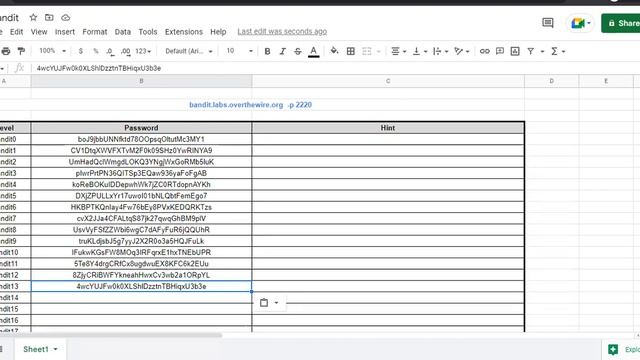Select column B header

(141, 81)
